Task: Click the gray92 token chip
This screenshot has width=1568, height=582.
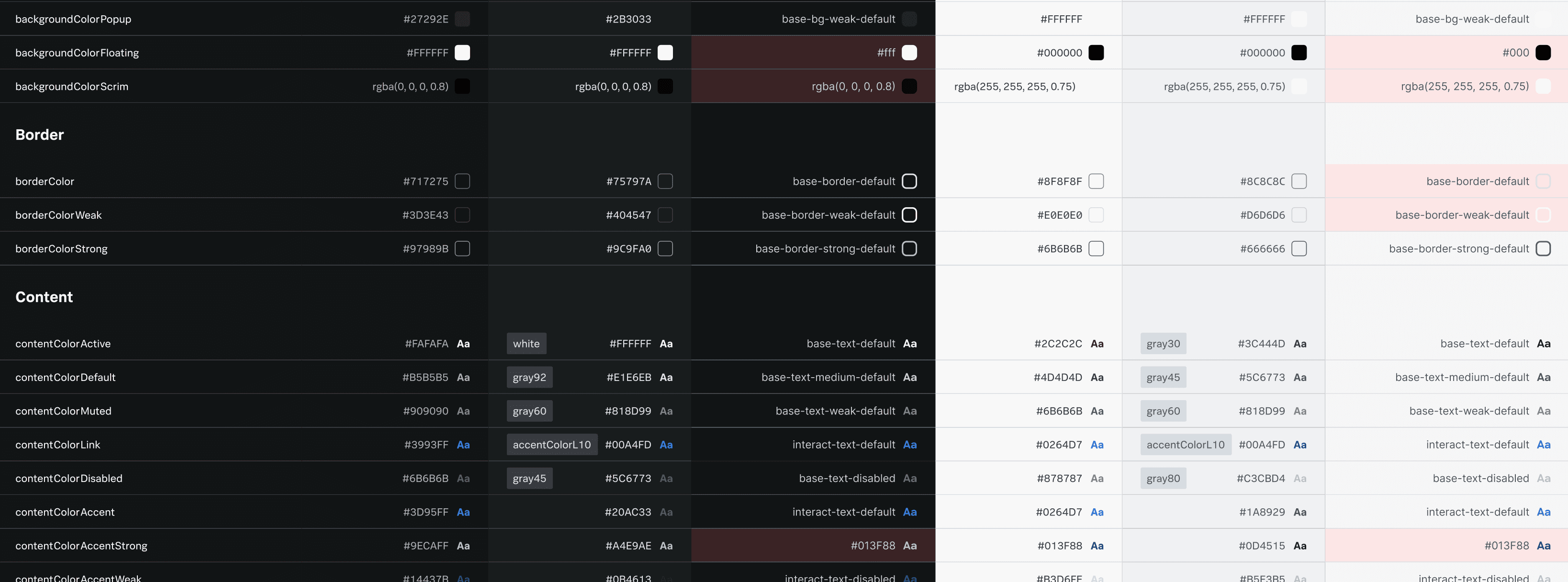Action: (x=529, y=378)
